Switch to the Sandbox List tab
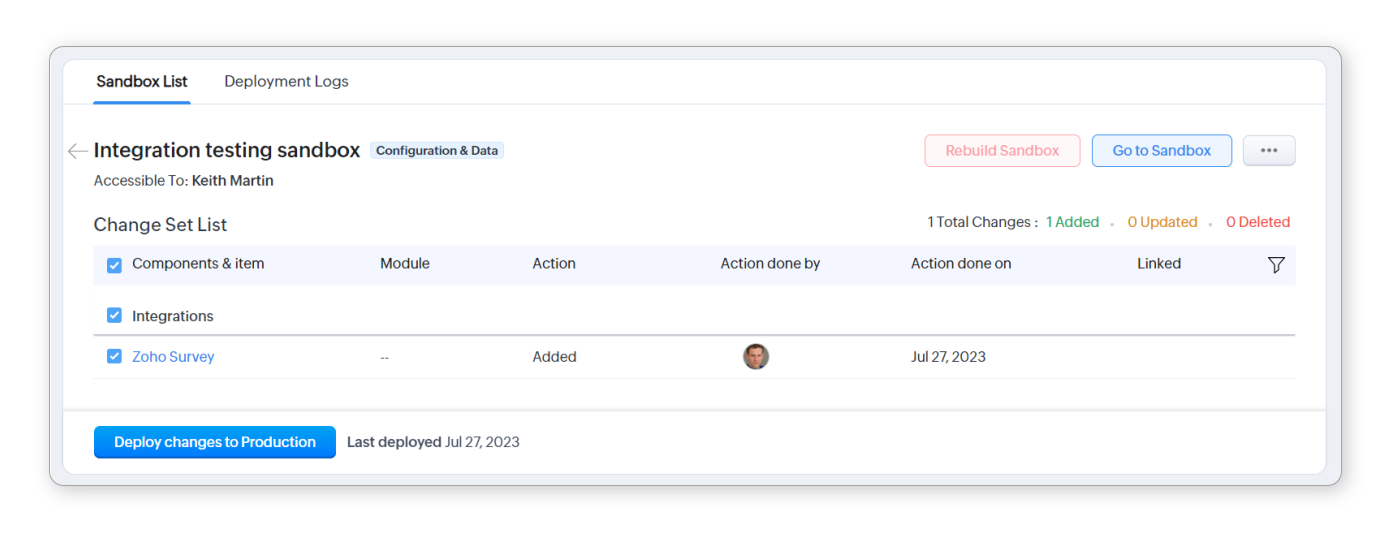 click(142, 82)
